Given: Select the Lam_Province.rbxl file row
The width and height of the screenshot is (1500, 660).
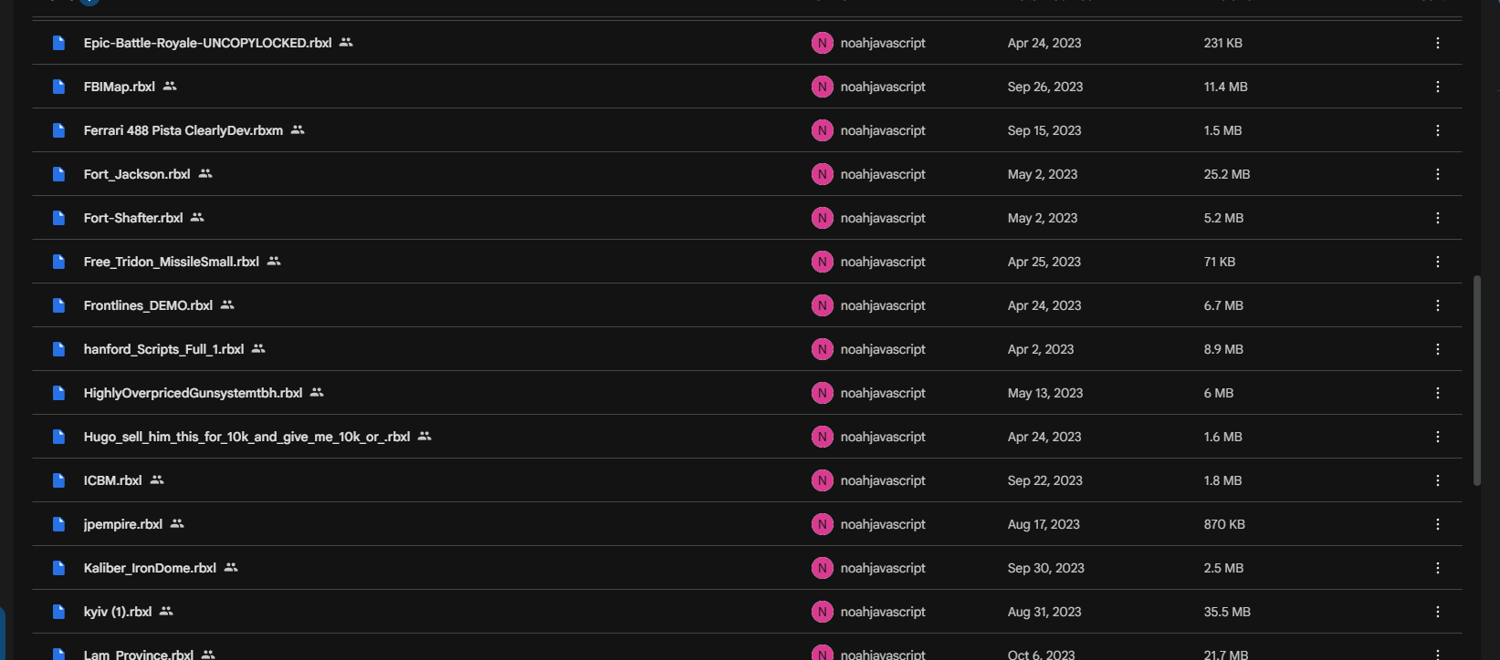Looking at the screenshot, I should [747, 650].
